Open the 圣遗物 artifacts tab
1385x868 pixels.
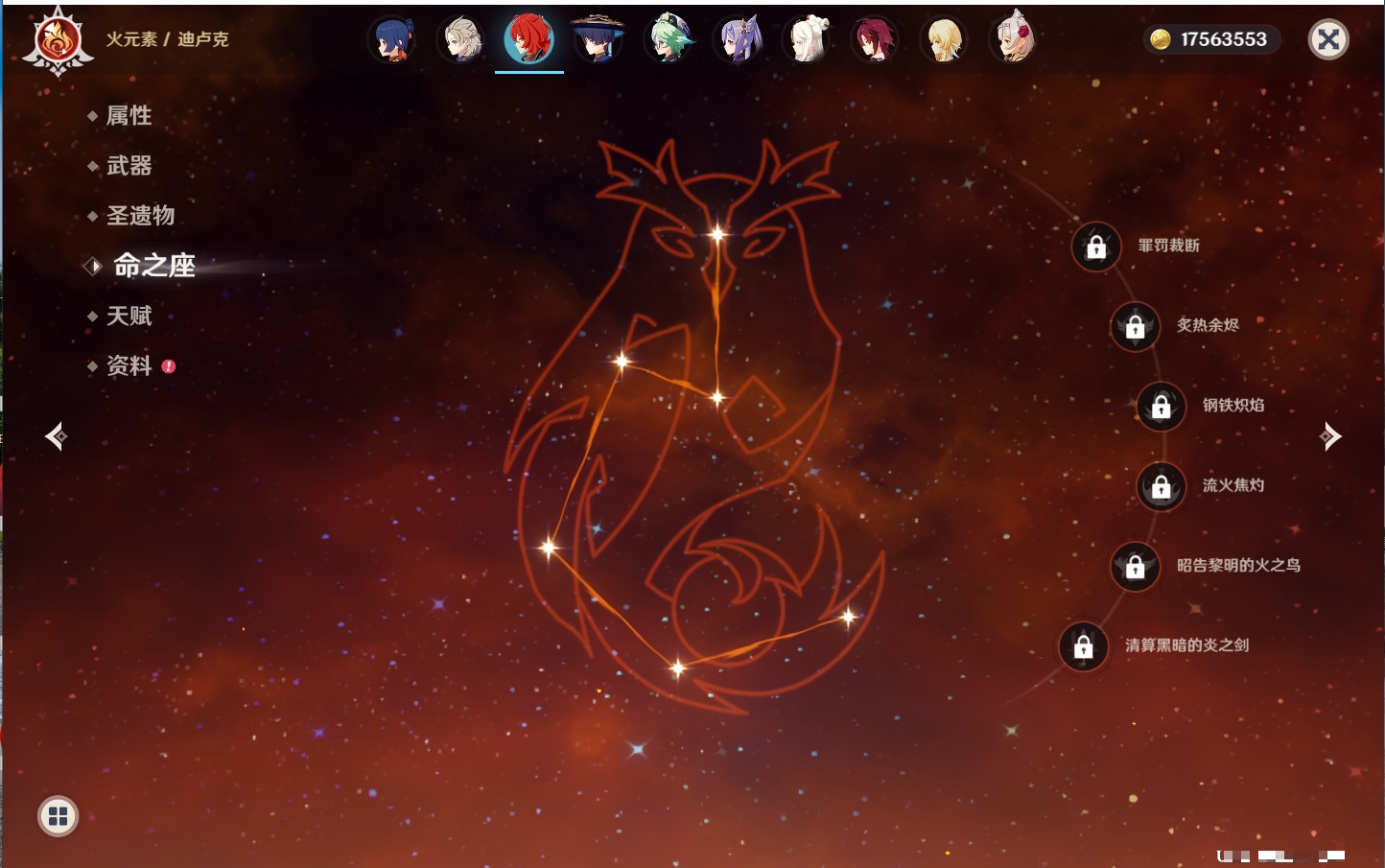[140, 216]
